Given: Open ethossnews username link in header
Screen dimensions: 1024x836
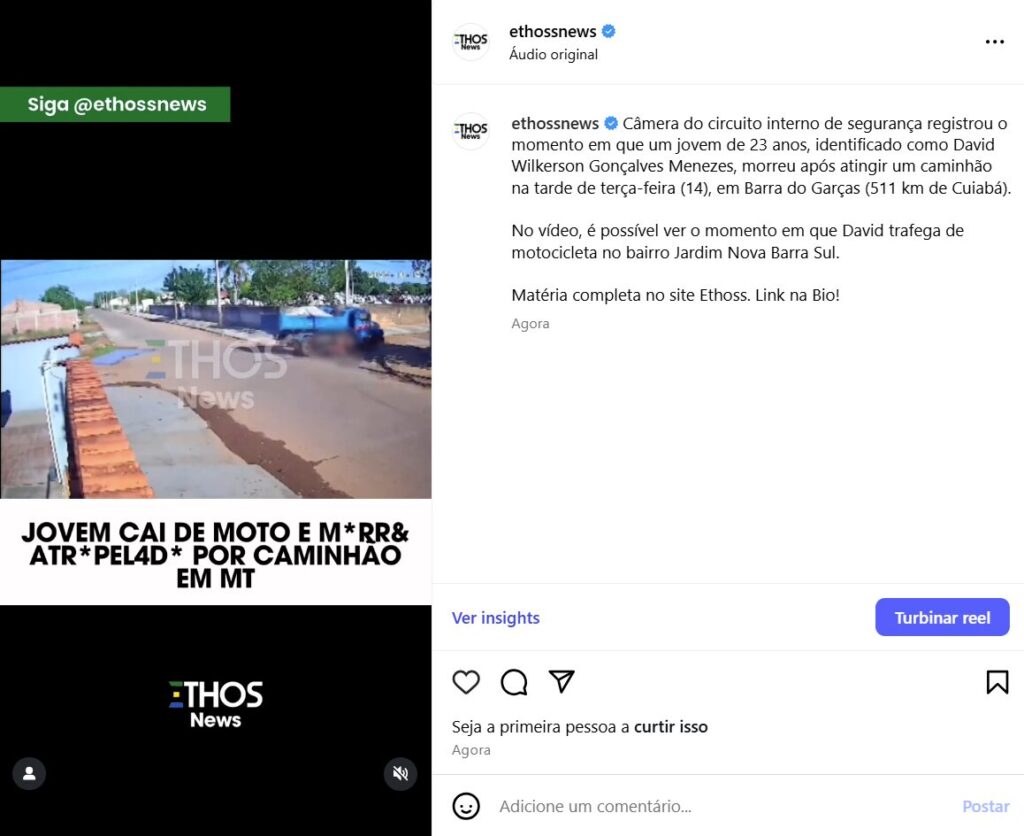Looking at the screenshot, I should (x=552, y=31).
